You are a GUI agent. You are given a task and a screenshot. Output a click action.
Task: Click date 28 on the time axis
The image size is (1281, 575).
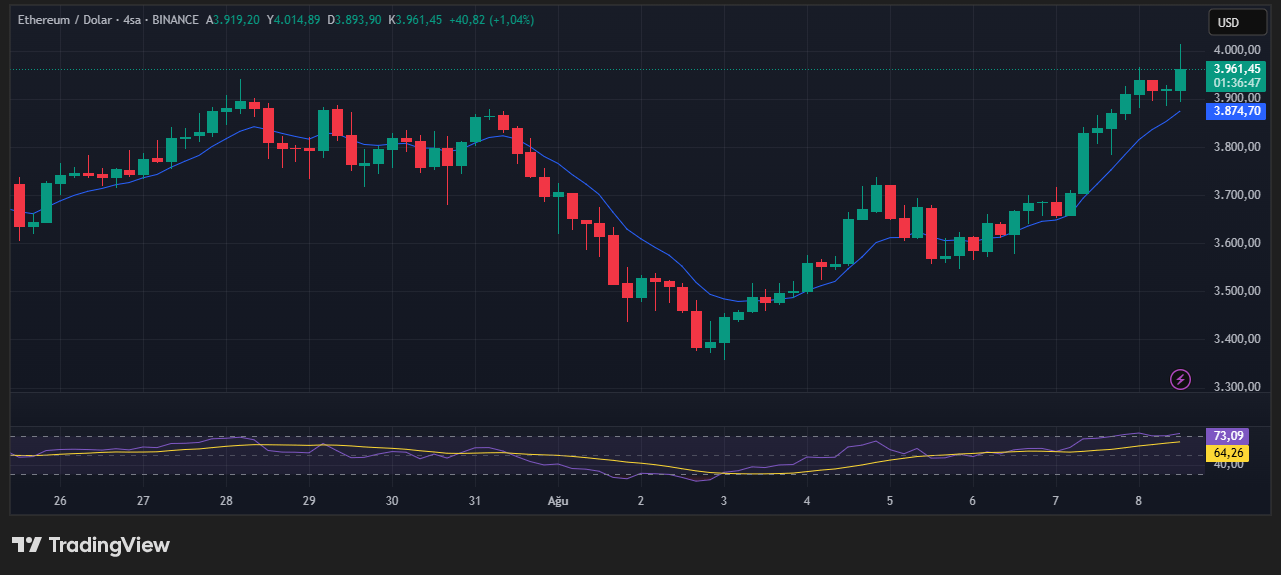[x=226, y=500]
